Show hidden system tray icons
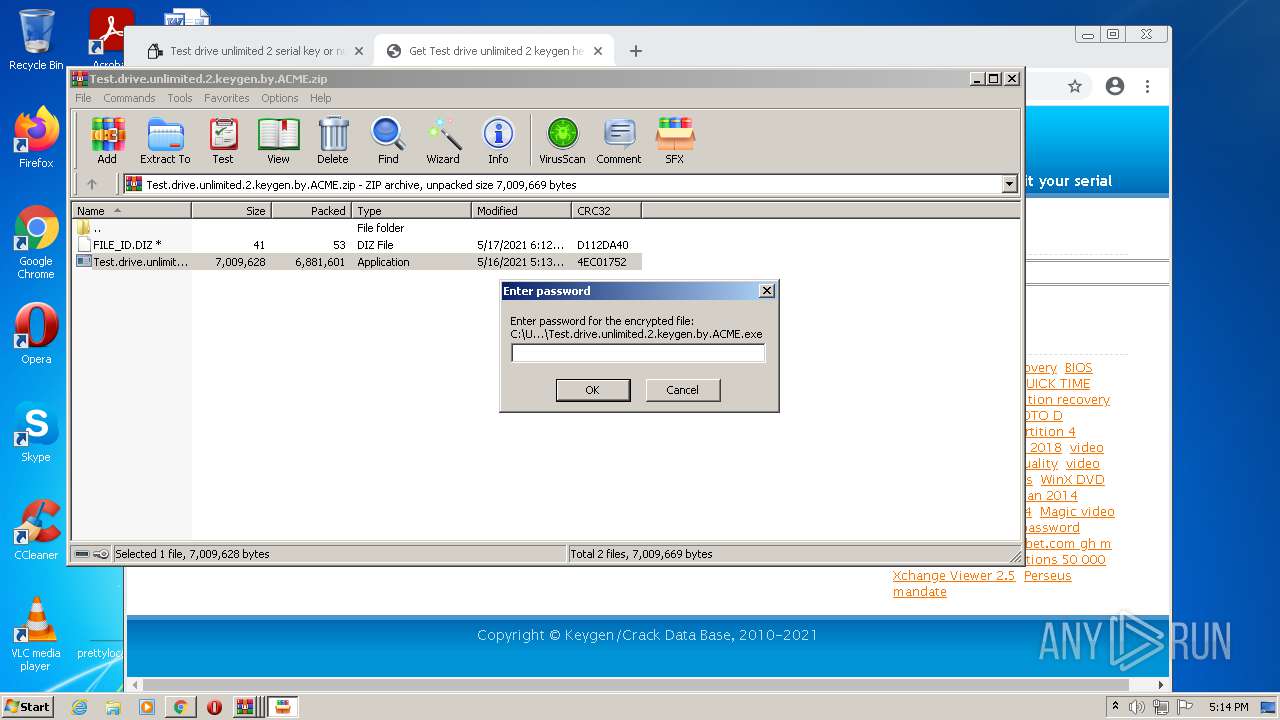The width and height of the screenshot is (1280, 720). (1115, 707)
